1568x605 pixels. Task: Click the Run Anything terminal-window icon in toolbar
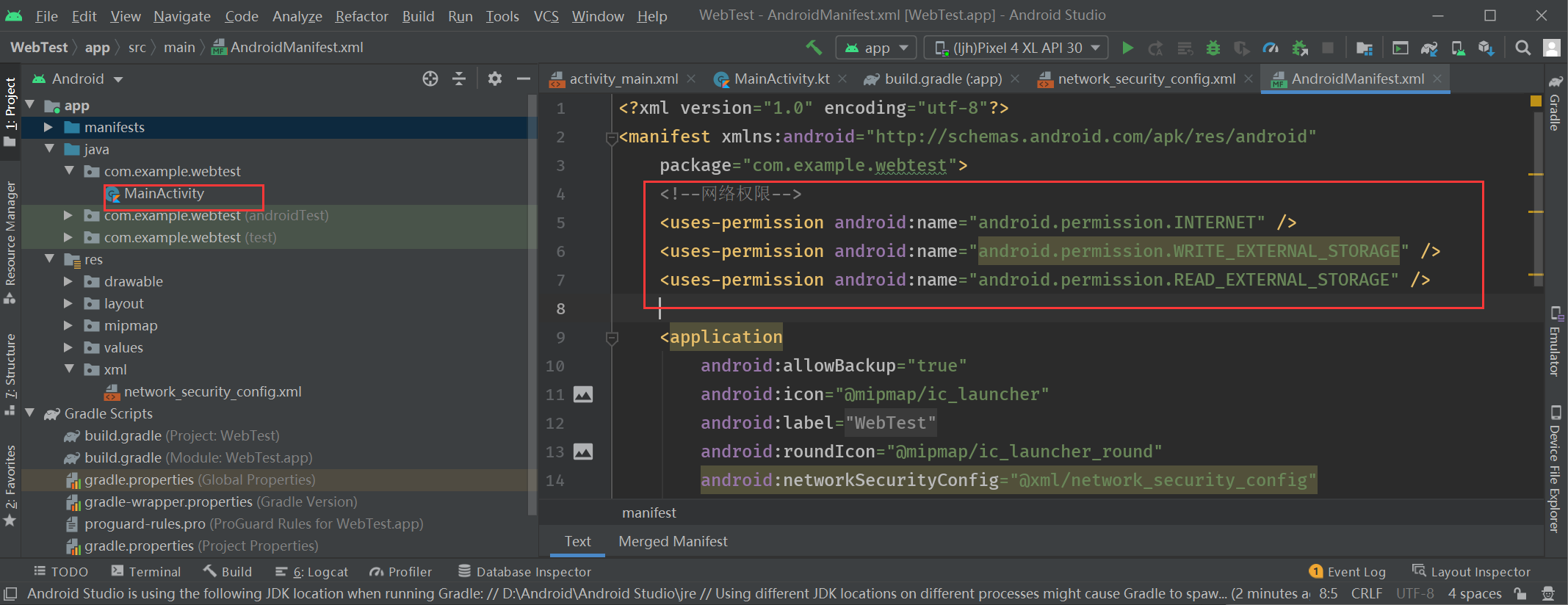coord(1401,48)
